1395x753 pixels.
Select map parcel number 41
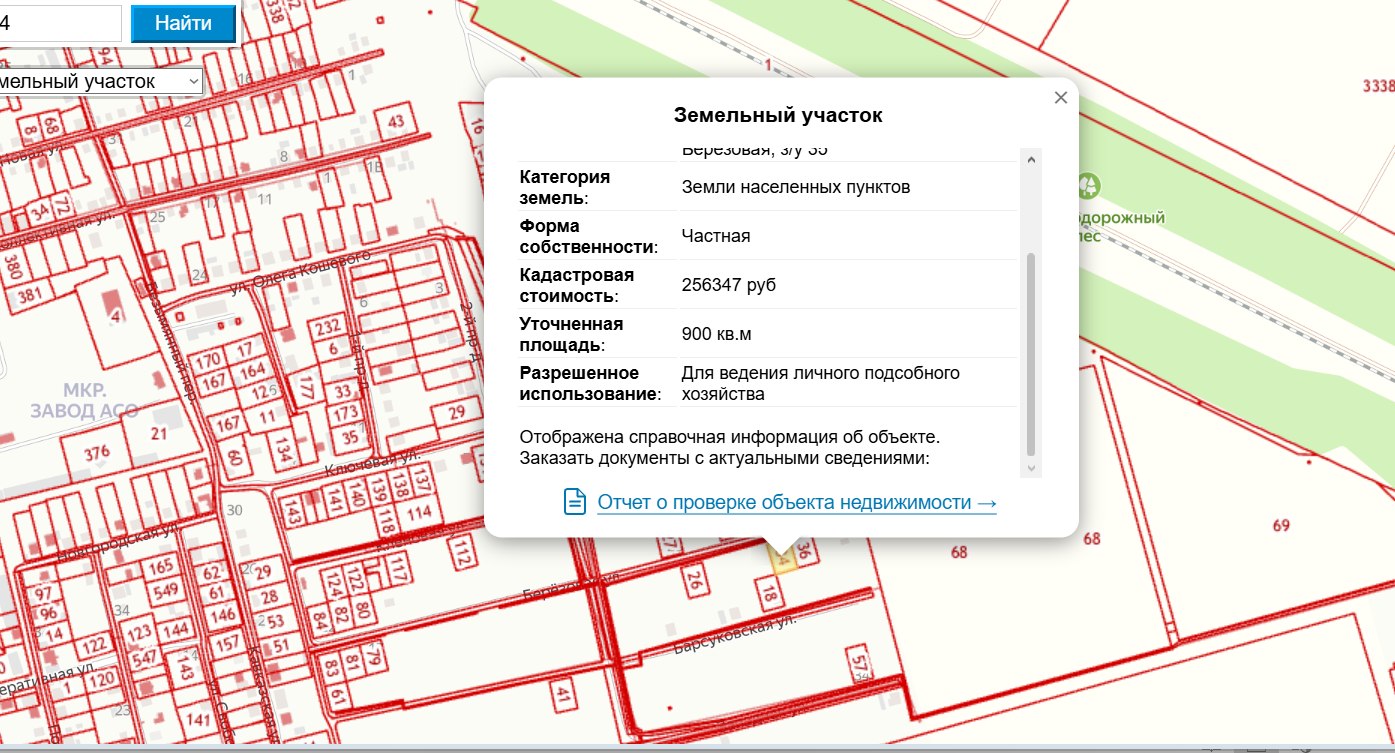click(564, 695)
